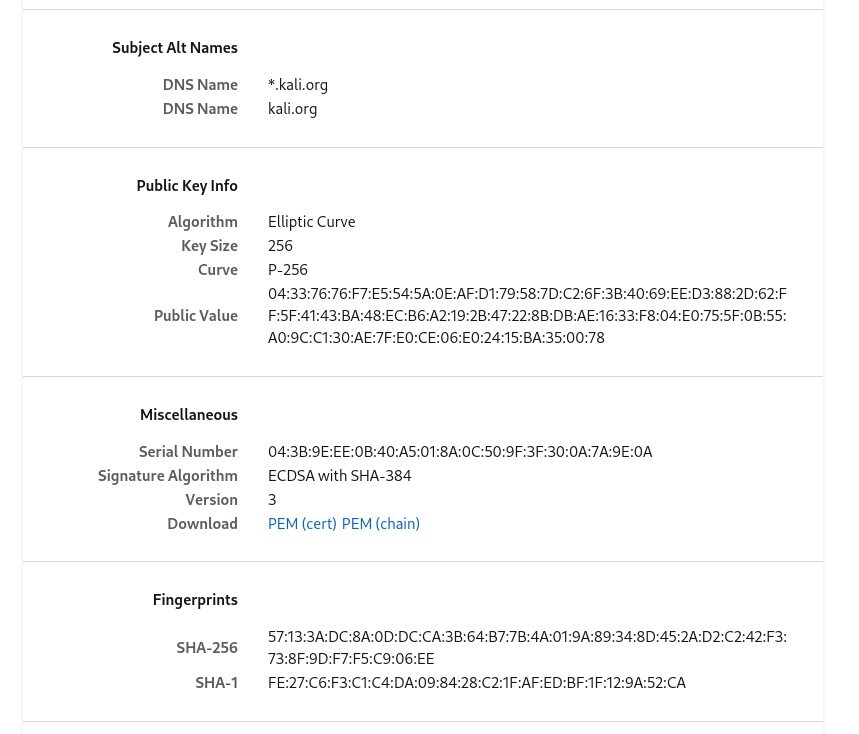
Task: Click the Serial Number label
Action: tap(188, 452)
